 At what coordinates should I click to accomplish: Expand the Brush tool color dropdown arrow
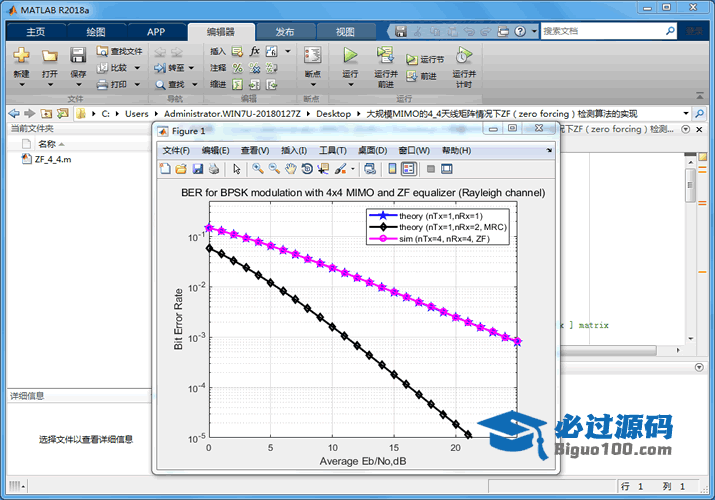coord(353,169)
